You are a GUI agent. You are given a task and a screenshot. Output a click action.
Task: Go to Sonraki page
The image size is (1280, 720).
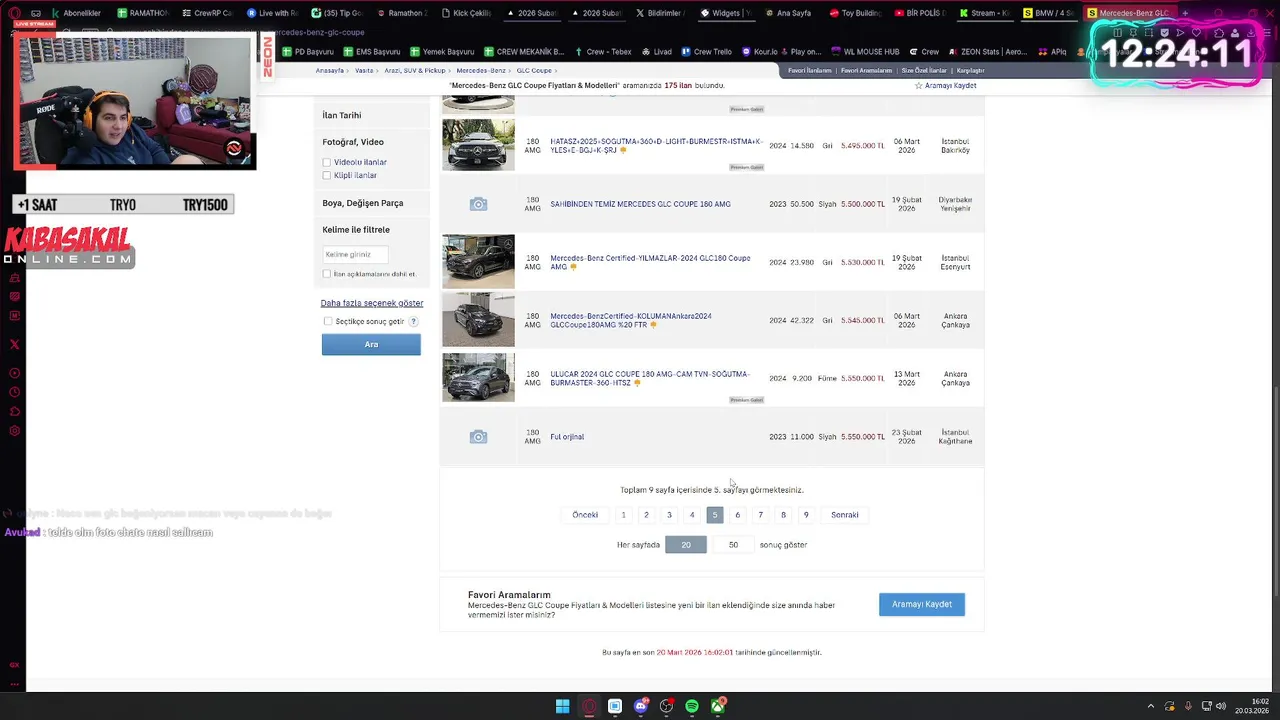845,515
